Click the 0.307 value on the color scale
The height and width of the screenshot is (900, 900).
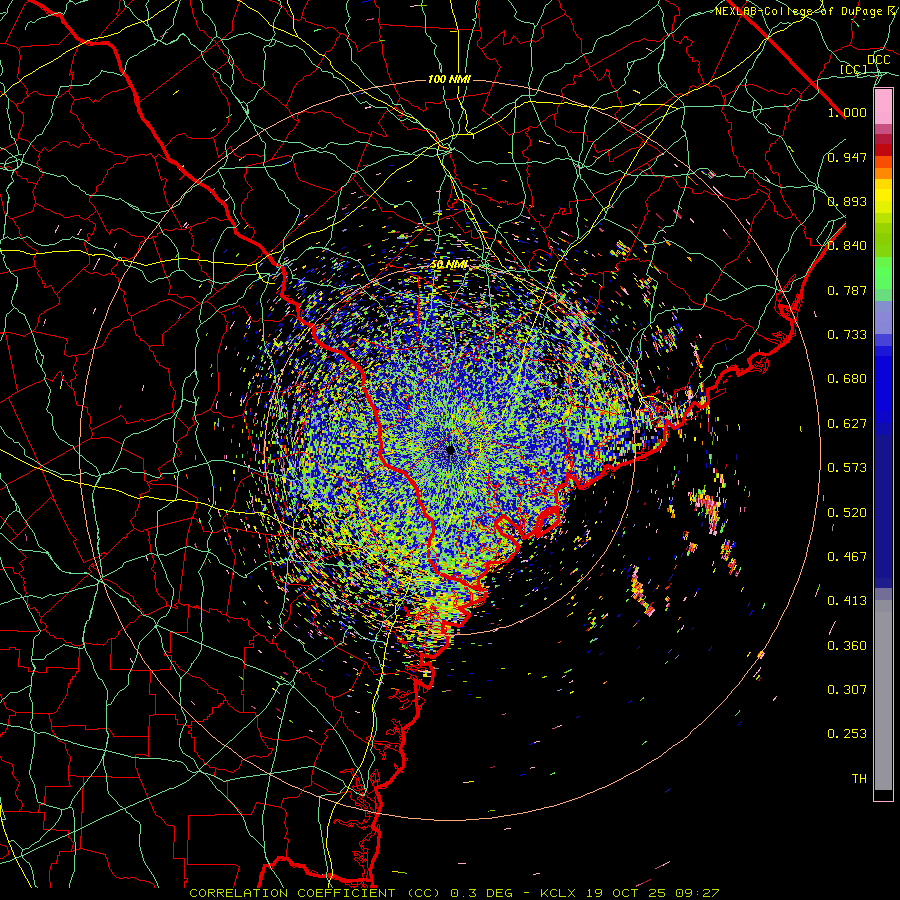click(847, 690)
